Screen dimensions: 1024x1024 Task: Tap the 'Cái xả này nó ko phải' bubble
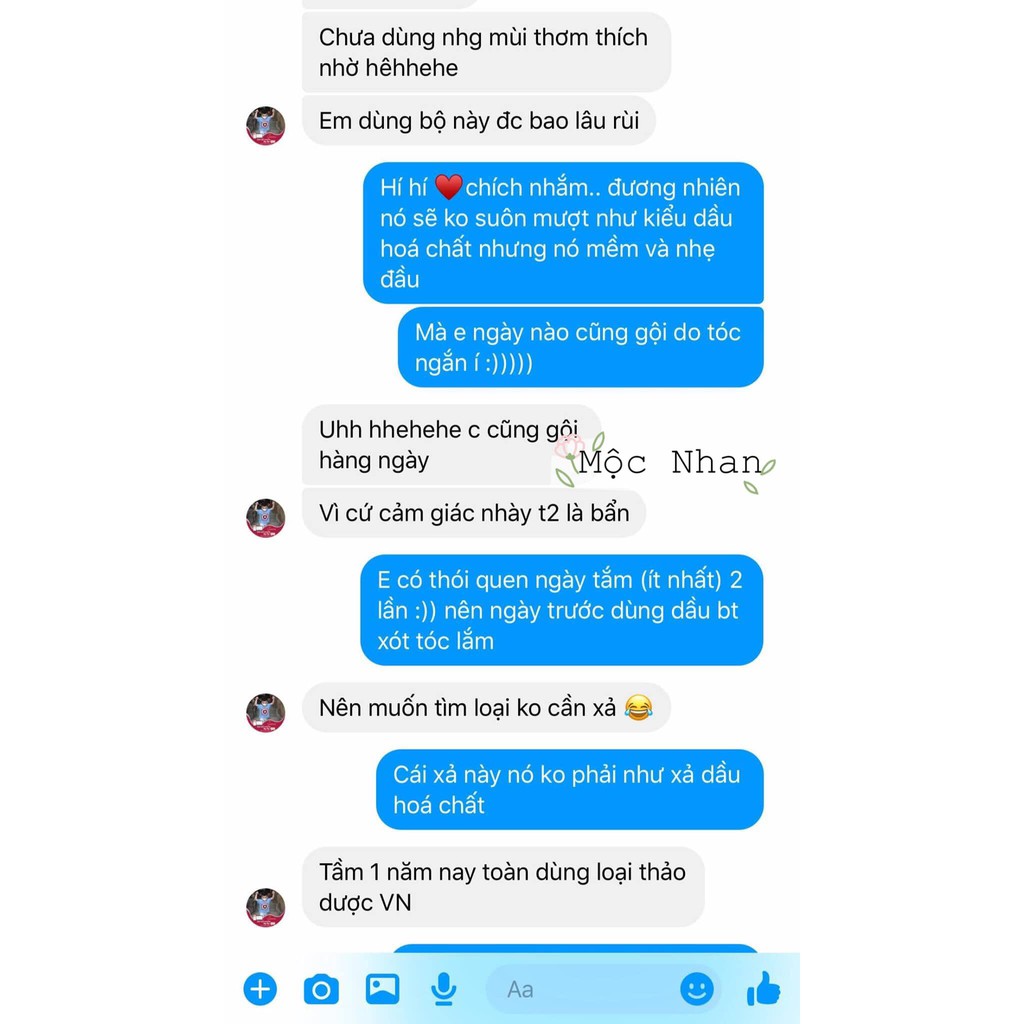pos(569,790)
